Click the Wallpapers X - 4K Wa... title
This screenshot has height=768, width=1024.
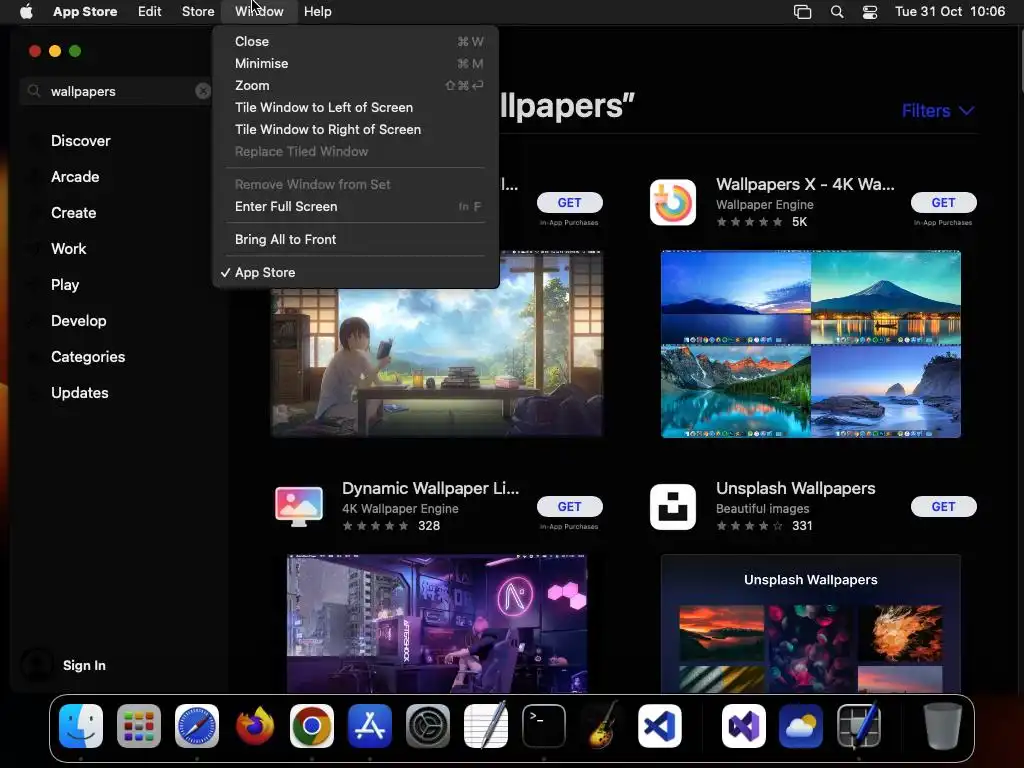tap(805, 184)
